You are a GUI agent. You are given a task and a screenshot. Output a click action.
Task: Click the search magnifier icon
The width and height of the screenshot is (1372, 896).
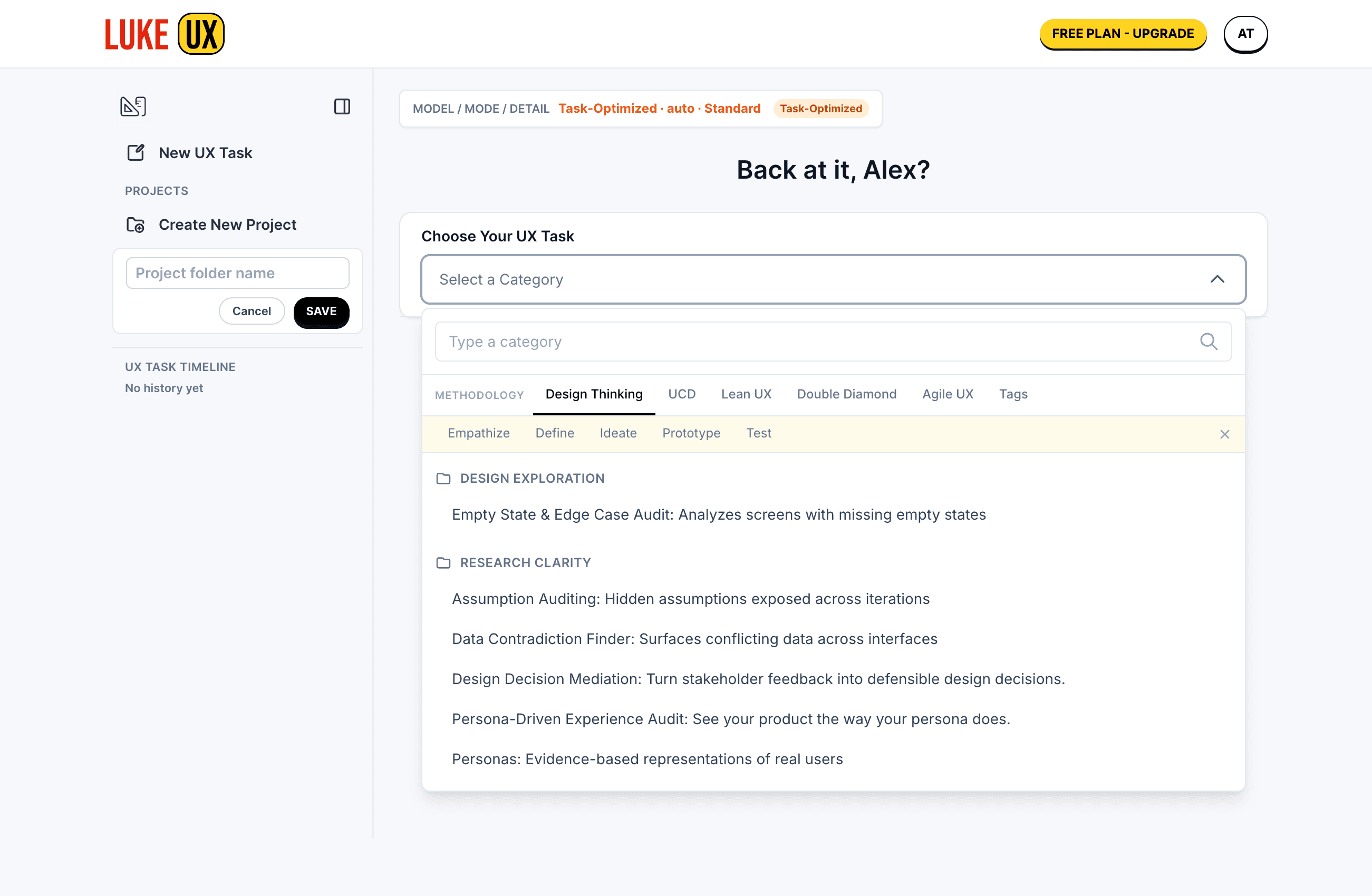[x=1209, y=342]
